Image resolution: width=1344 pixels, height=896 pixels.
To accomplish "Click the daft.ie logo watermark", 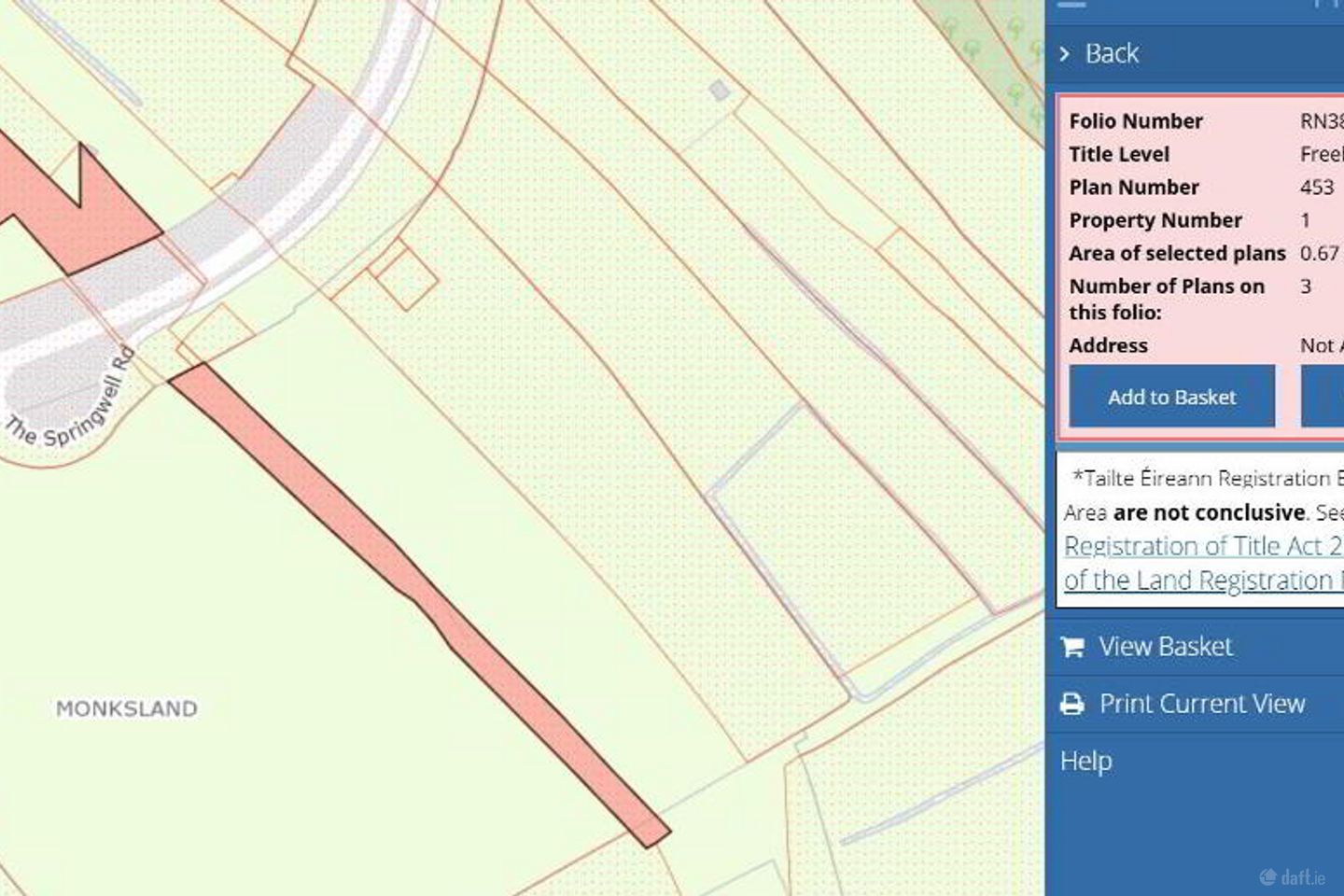I will (1292, 878).
